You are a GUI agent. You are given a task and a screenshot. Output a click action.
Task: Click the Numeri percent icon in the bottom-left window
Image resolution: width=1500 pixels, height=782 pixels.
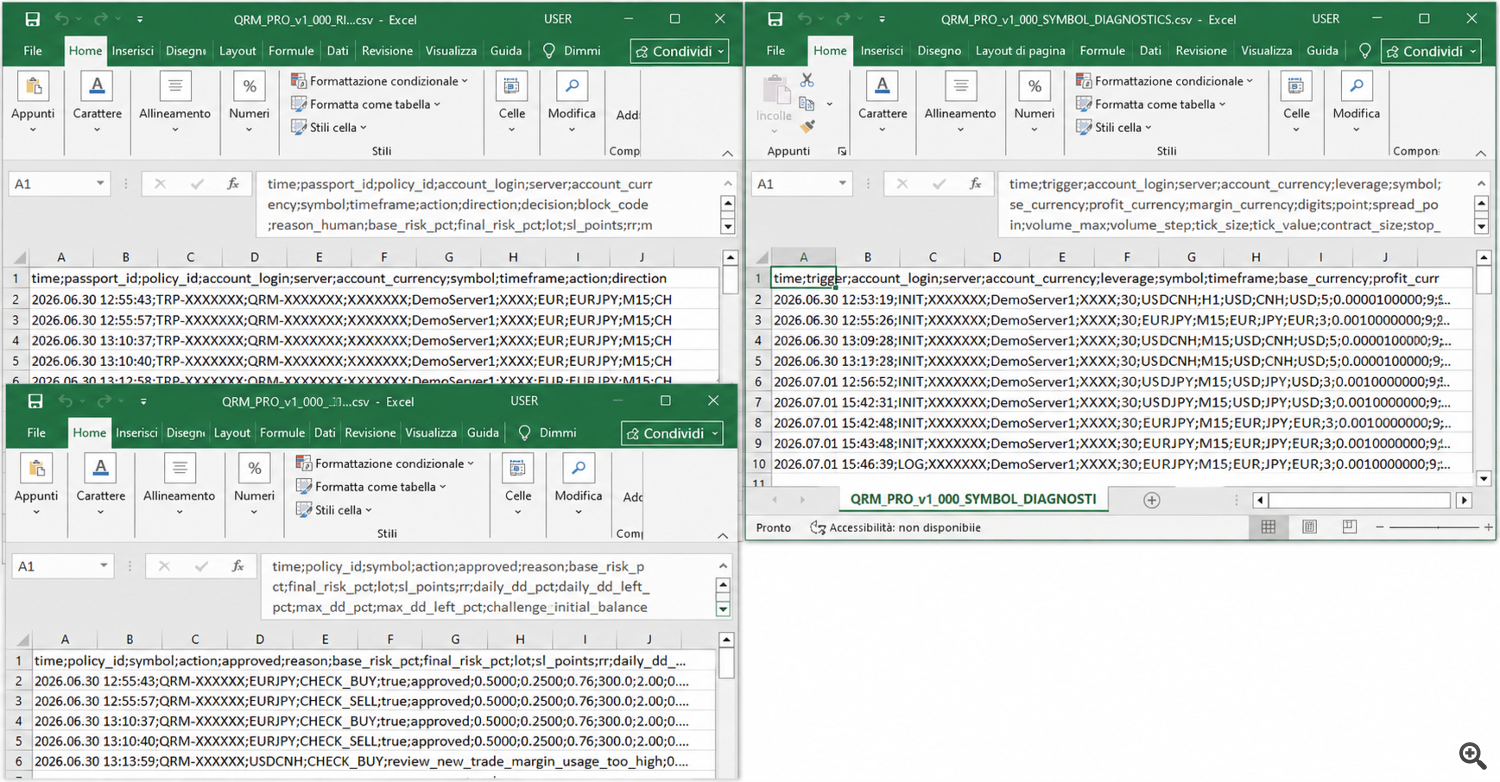tap(254, 469)
